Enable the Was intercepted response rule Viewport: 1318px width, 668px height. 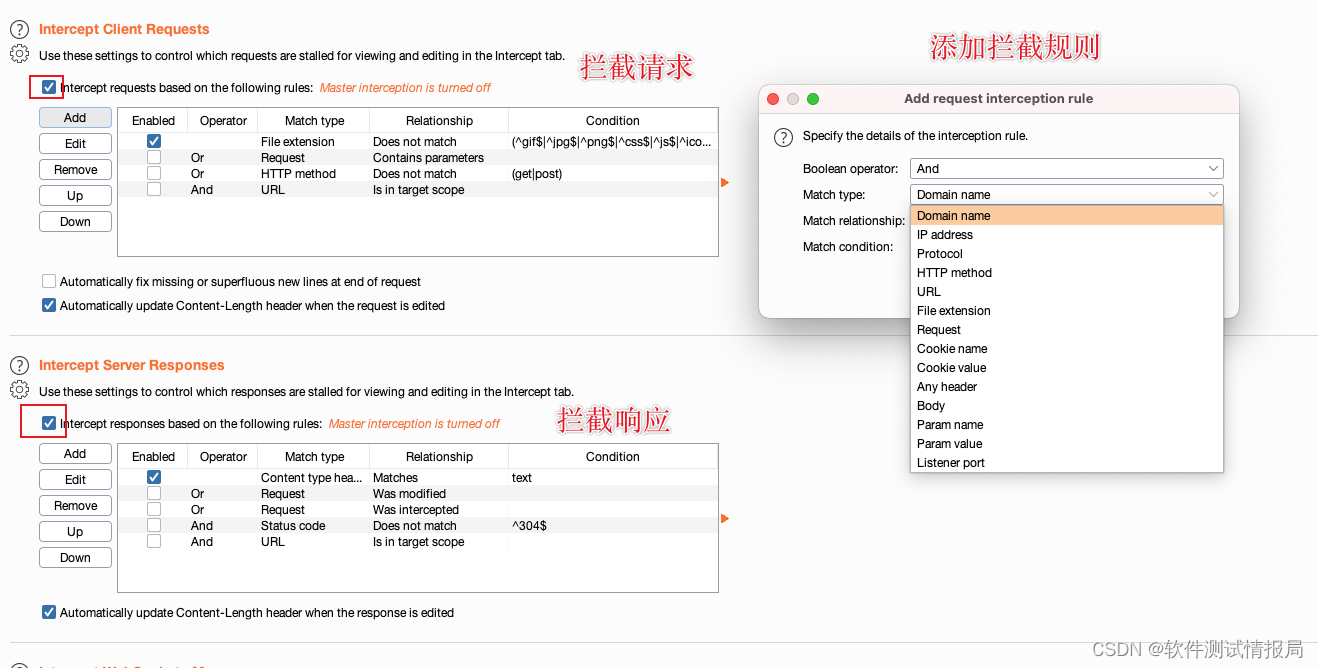pyautogui.click(x=154, y=510)
